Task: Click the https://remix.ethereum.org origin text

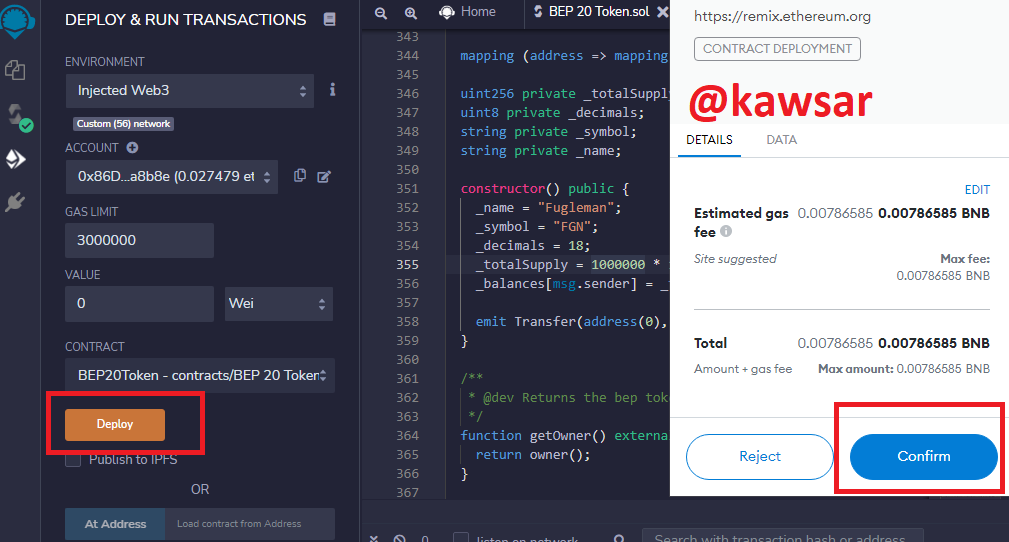Action: [782, 17]
